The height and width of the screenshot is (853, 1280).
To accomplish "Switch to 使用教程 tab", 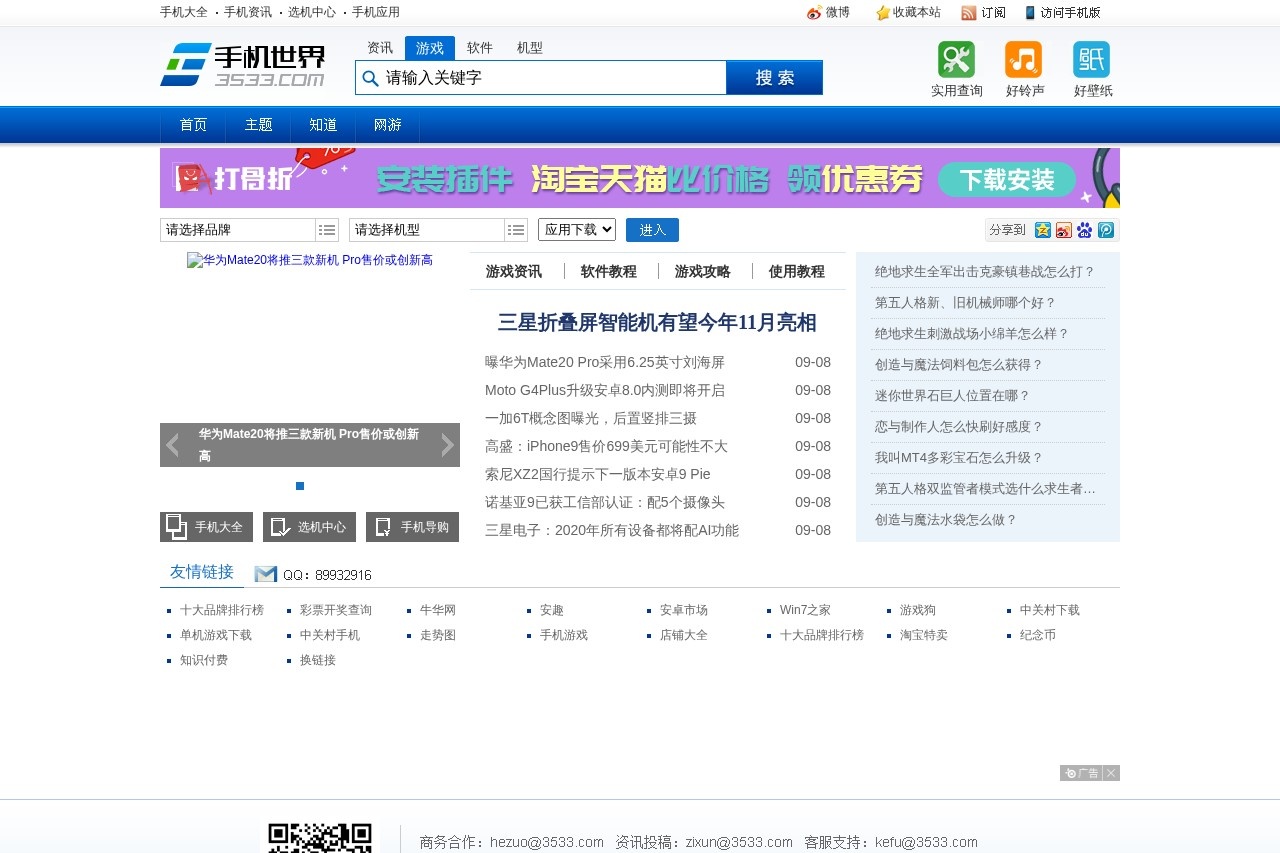I will pyautogui.click(x=797, y=271).
